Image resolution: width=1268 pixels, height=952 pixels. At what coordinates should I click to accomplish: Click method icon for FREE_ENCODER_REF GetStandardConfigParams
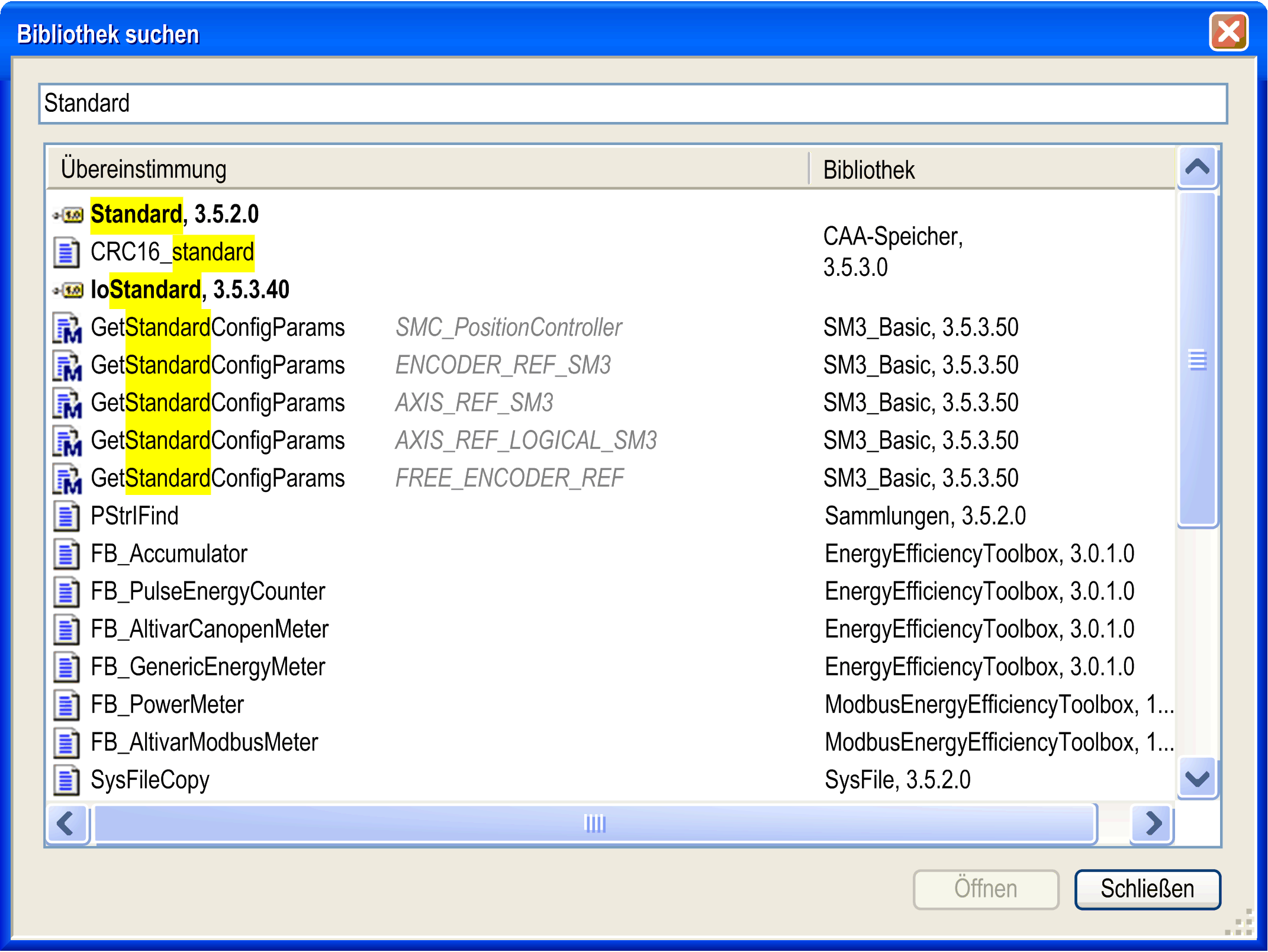(67, 479)
